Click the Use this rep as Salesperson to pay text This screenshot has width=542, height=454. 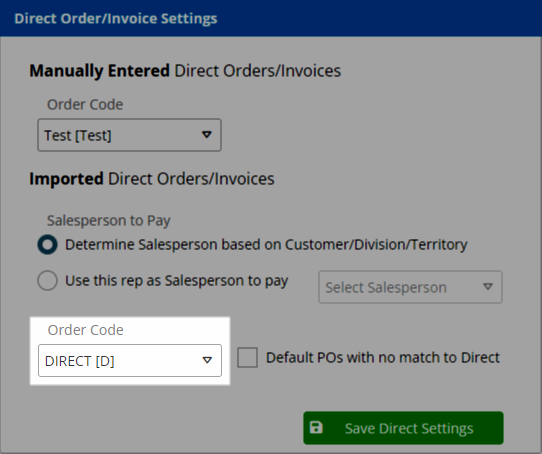[x=177, y=281]
